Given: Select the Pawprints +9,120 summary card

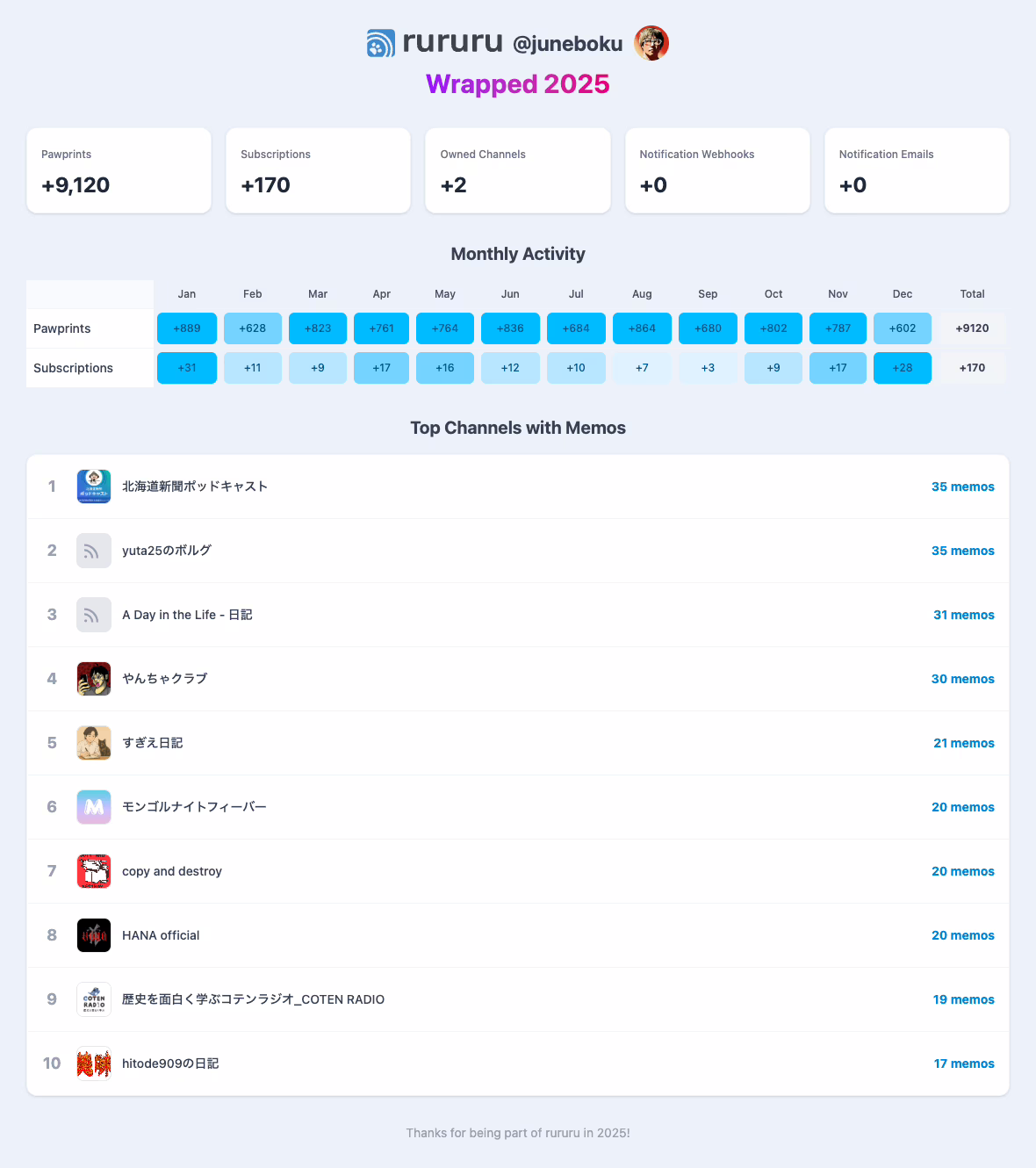Looking at the screenshot, I should pyautogui.click(x=119, y=170).
